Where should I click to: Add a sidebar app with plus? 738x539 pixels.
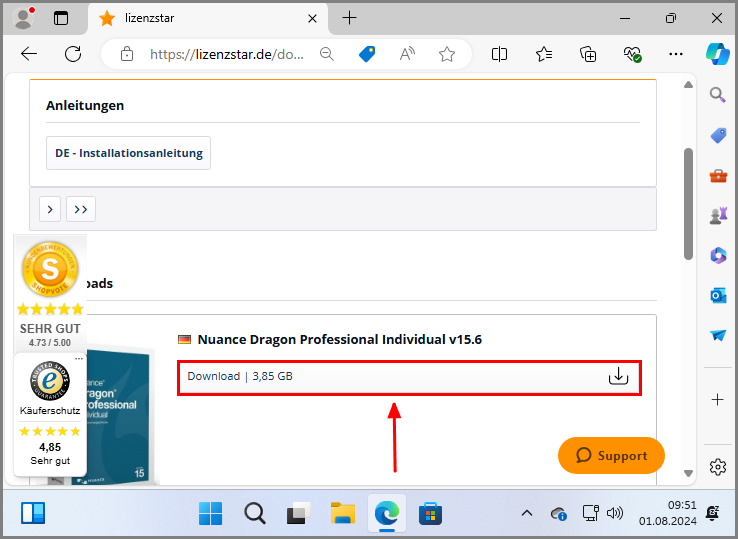(718, 400)
